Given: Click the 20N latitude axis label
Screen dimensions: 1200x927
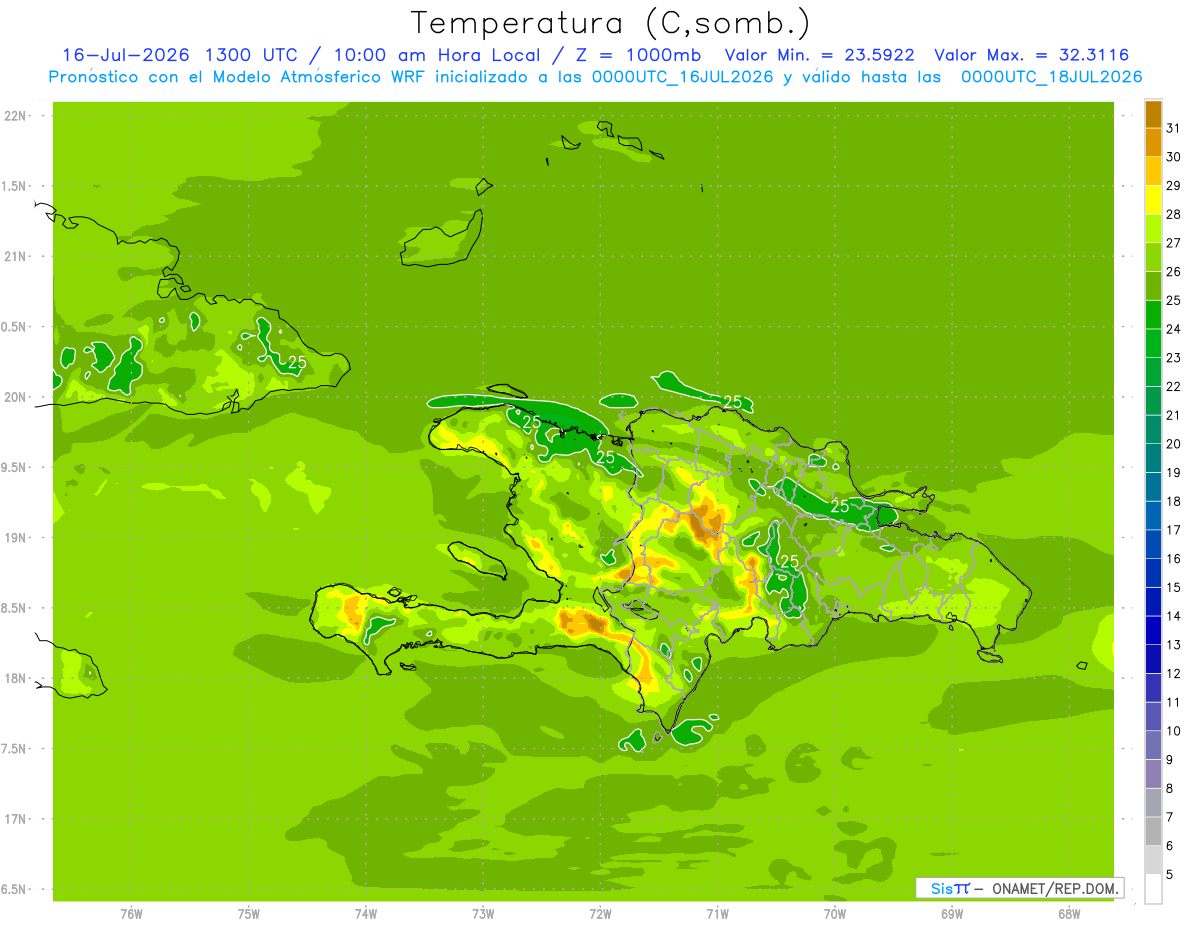Looking at the screenshot, I should pyautogui.click(x=15, y=397).
